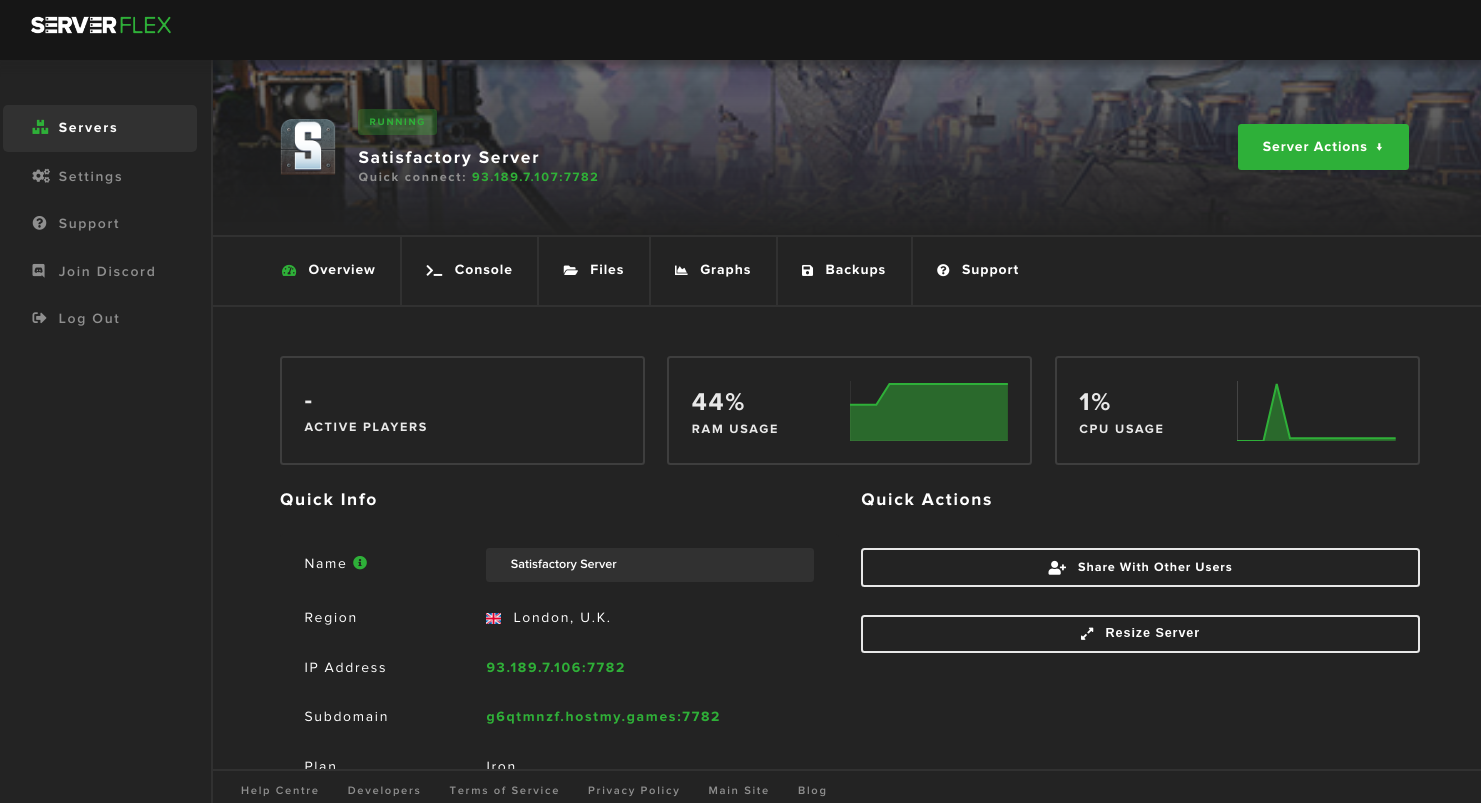Click the Log Out arrow icon

(40, 318)
